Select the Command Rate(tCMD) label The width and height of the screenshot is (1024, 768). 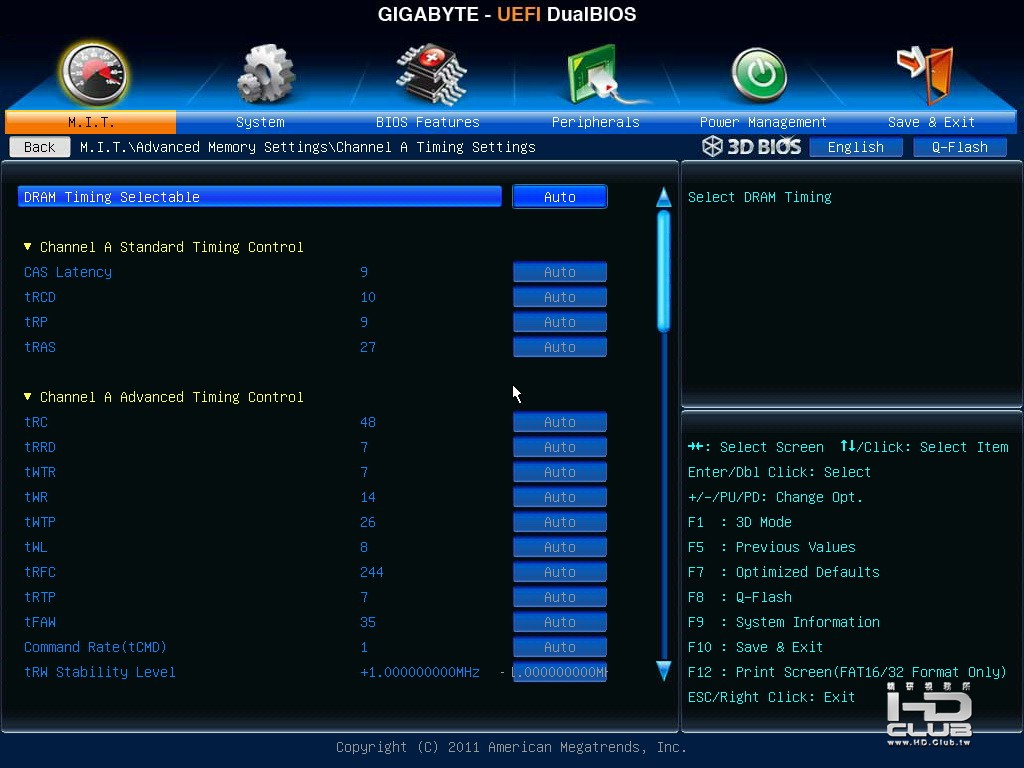(95, 647)
